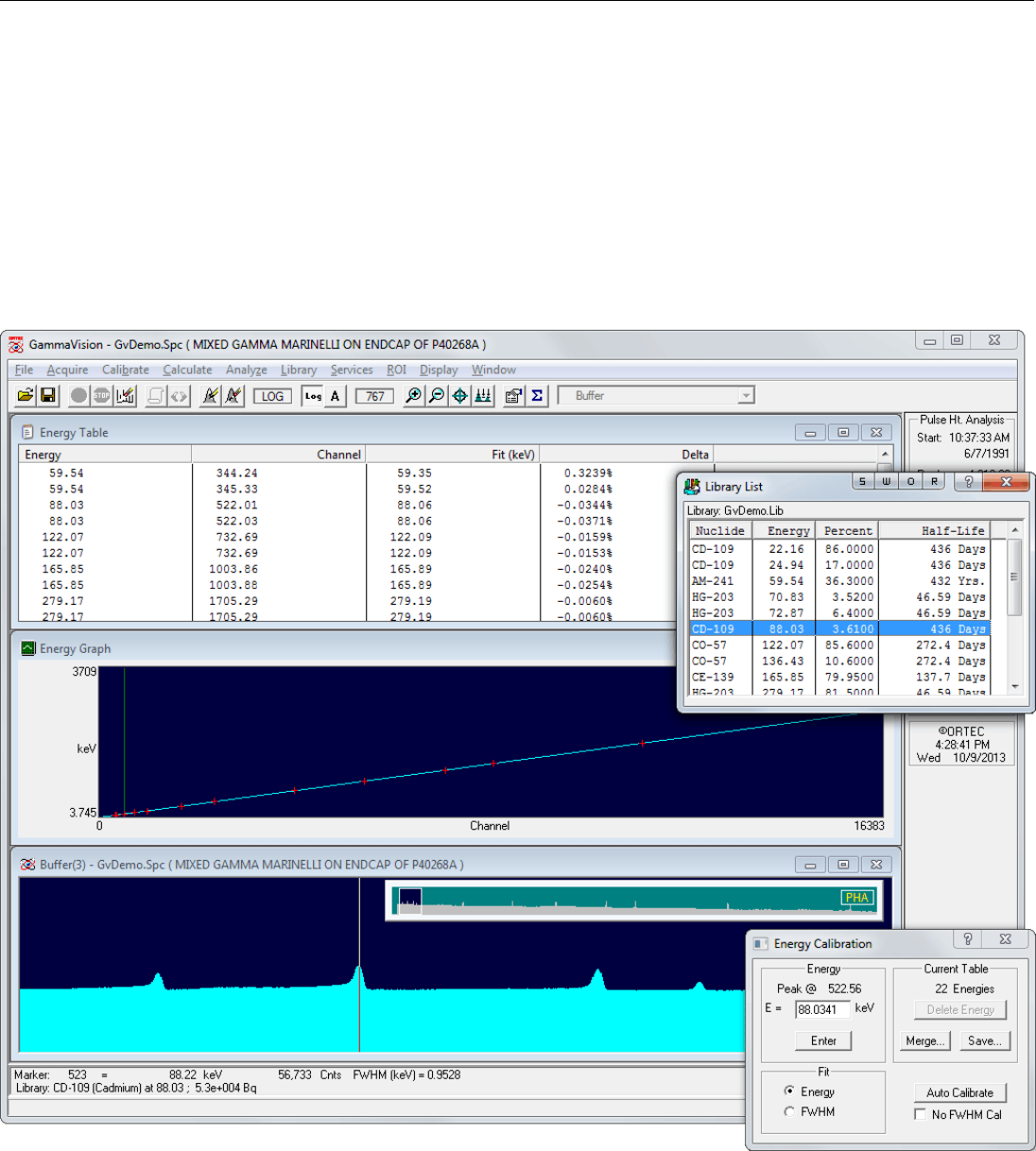Click the Baseline zoom toolbar icon
Screen dimensions: 1036x1151
(x=483, y=396)
